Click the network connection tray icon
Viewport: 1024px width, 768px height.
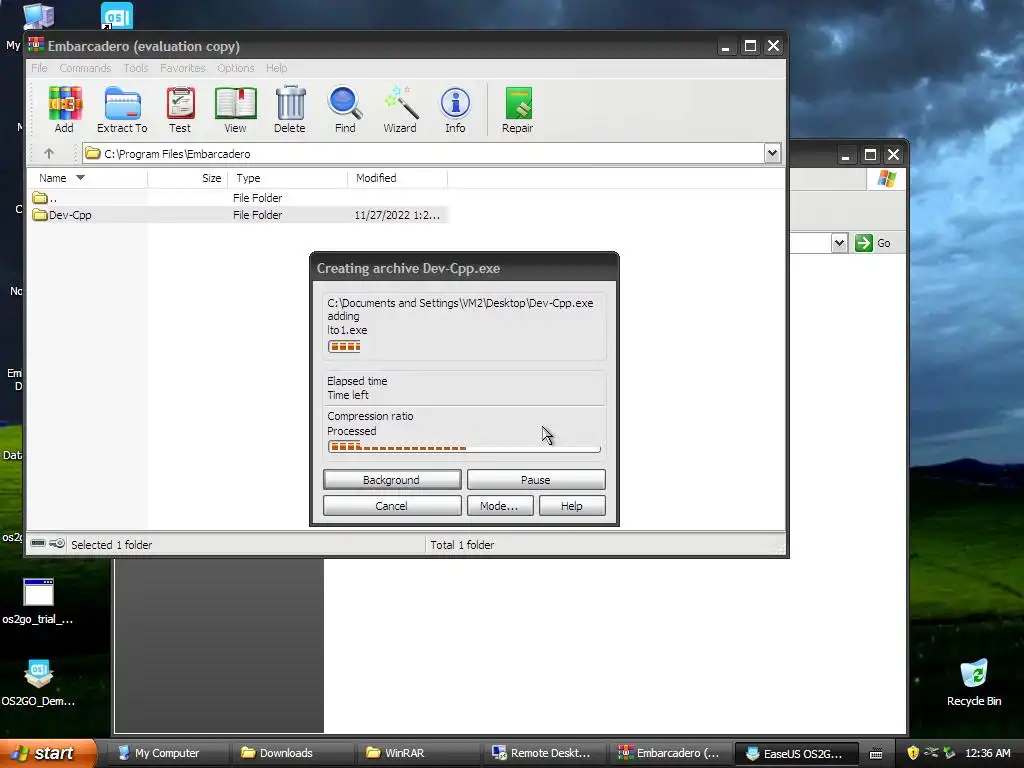pos(931,753)
